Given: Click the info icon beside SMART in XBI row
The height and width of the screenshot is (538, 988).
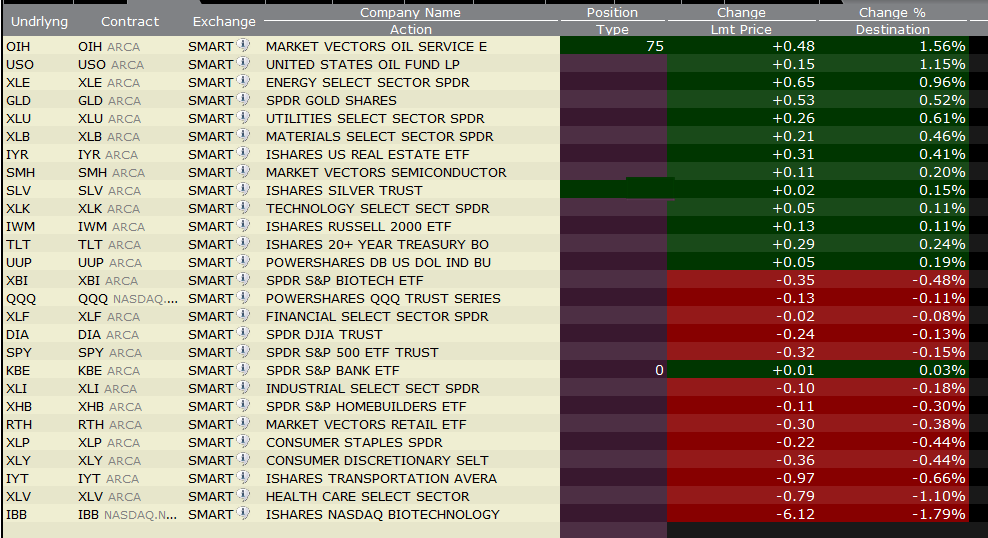Looking at the screenshot, I should click(243, 280).
